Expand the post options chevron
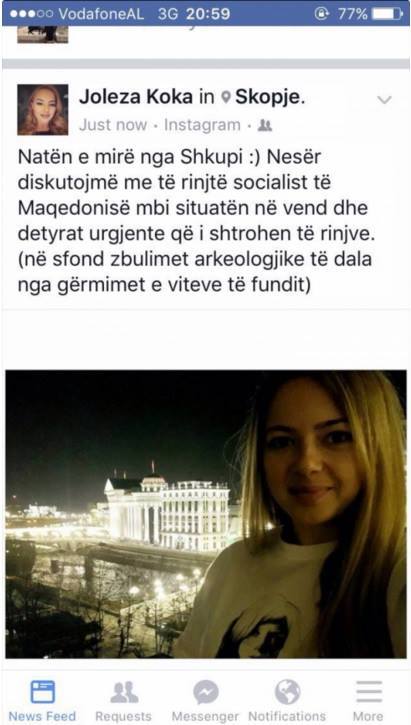The width and height of the screenshot is (411, 725). tap(384, 99)
